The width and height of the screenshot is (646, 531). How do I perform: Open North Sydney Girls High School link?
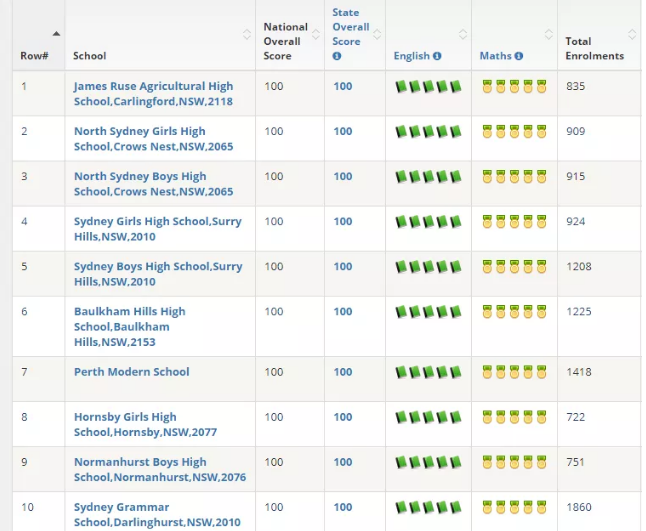point(153,139)
